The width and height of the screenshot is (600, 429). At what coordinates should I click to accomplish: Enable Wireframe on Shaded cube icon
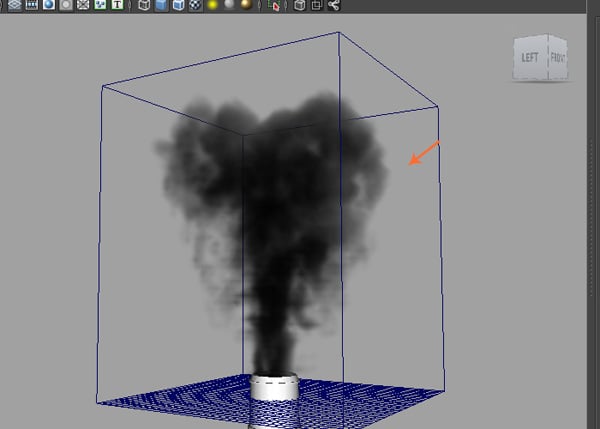[178, 5]
